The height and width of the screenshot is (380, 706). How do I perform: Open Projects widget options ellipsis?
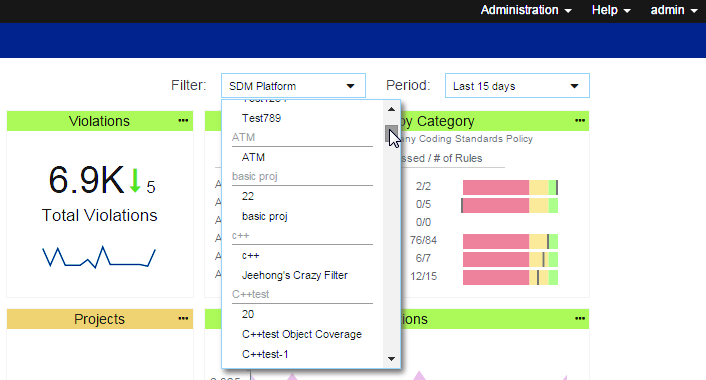(x=183, y=319)
